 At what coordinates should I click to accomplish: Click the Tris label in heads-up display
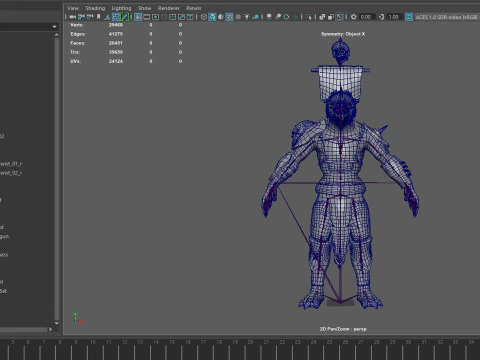click(75, 52)
